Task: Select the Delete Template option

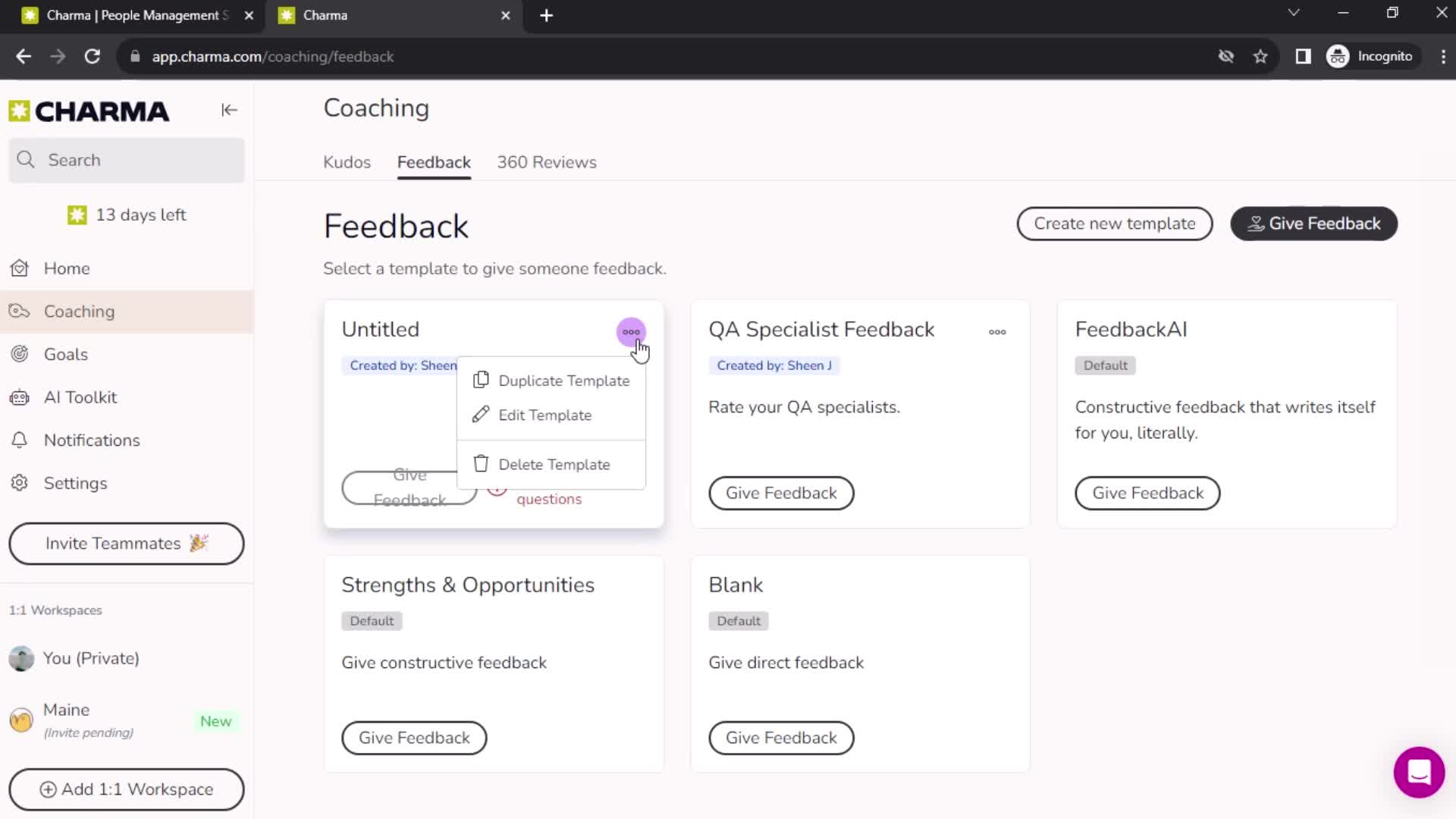Action: [554, 464]
